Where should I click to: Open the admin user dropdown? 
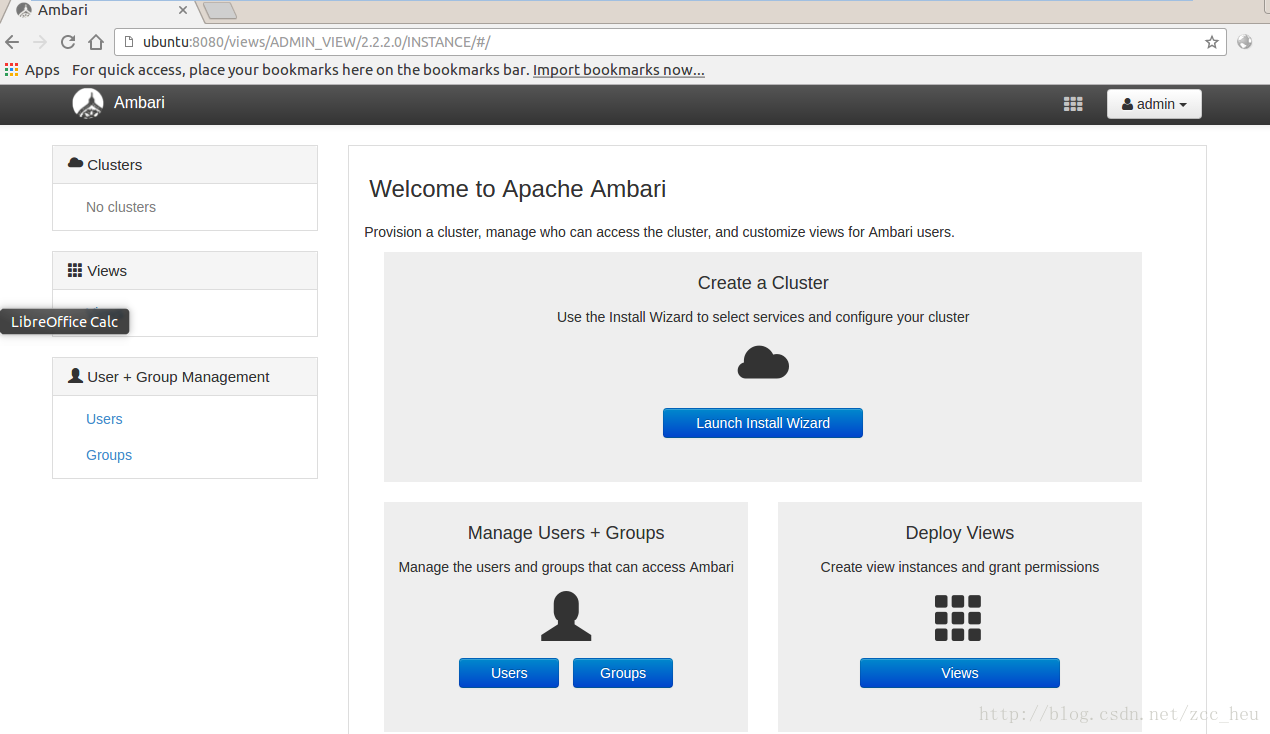tap(1154, 104)
